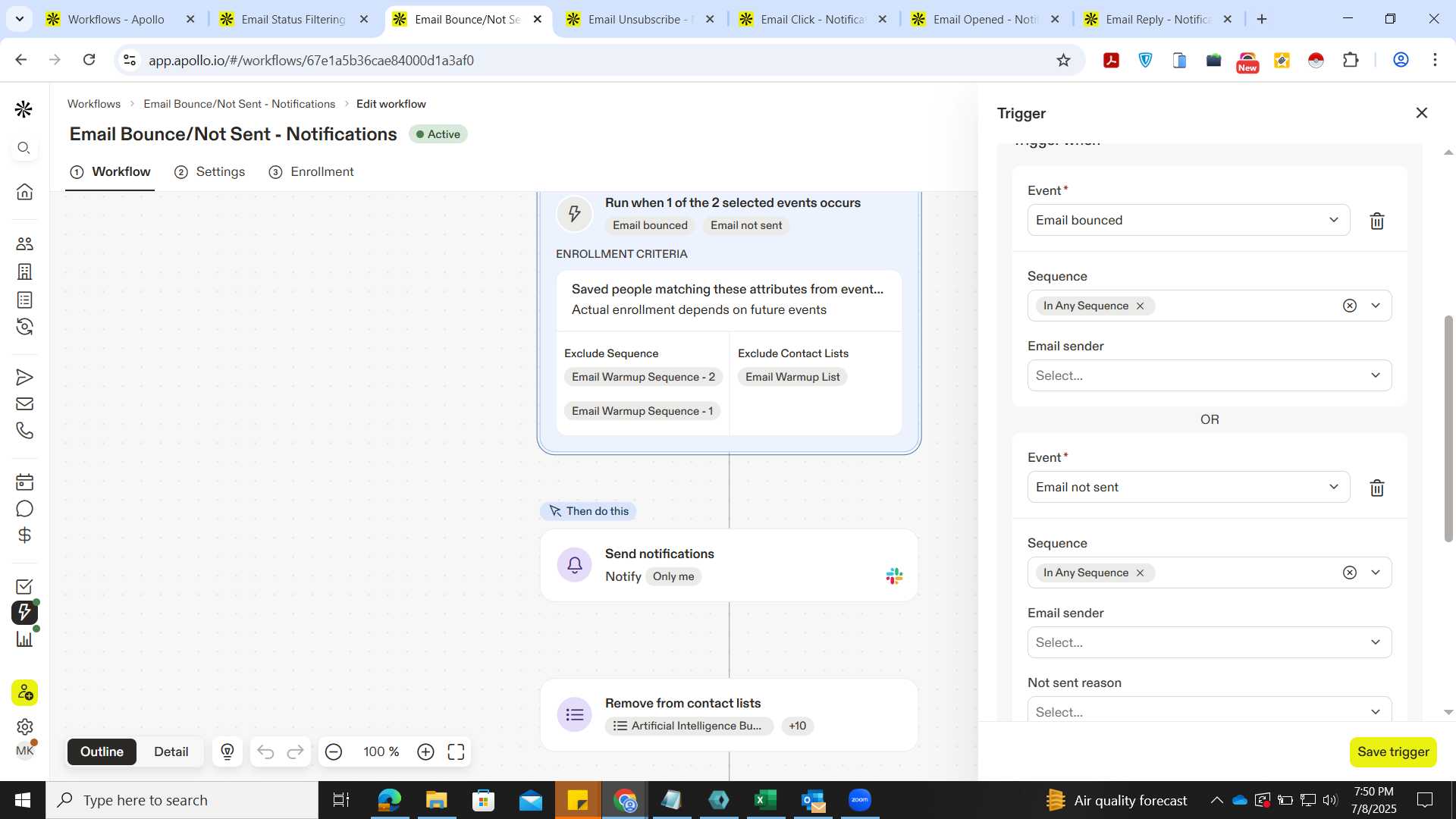Click the yellow invite user icon
Image resolution: width=1456 pixels, height=819 pixels.
24,692
